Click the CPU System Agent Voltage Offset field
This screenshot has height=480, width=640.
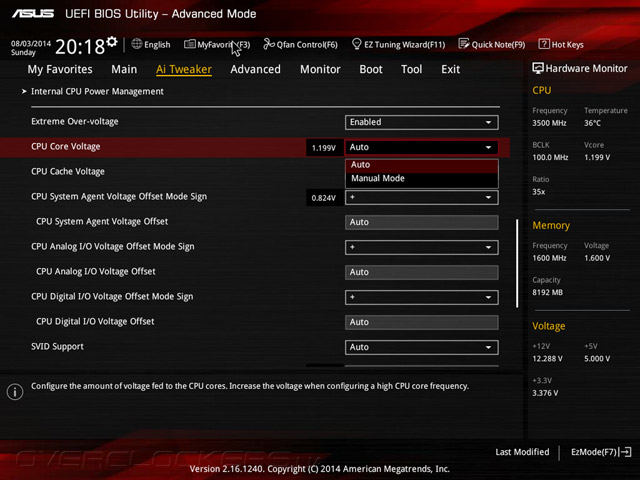(422, 222)
